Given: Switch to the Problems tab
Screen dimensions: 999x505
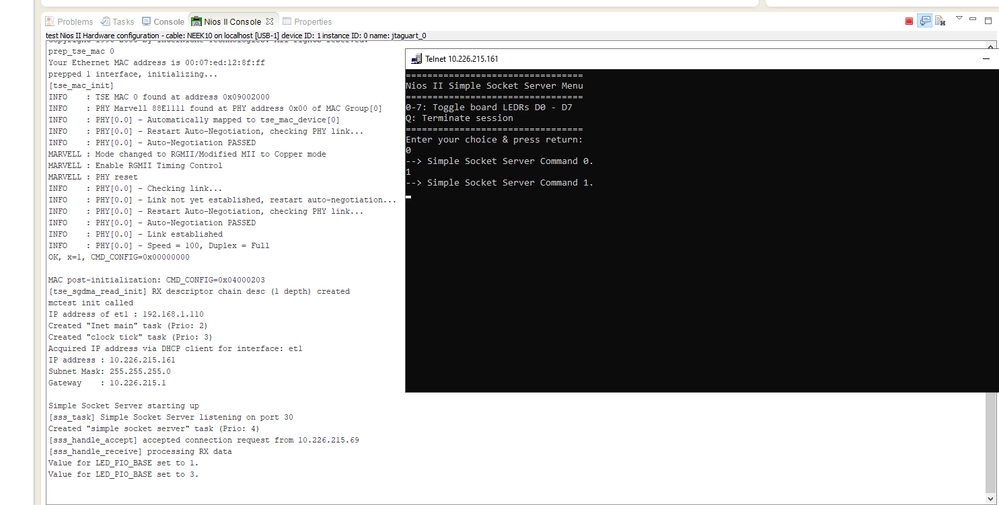Looking at the screenshot, I should [x=69, y=22].
